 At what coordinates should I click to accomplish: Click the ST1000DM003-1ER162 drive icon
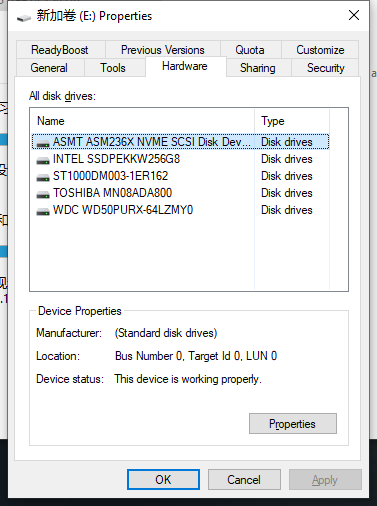tap(43, 177)
